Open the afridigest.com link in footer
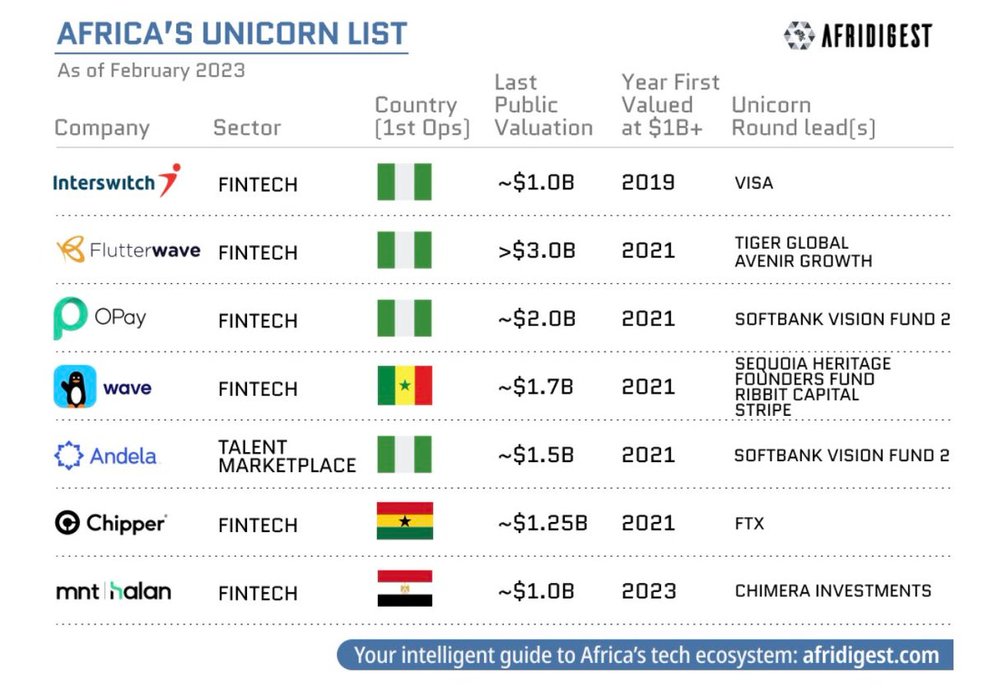The width and height of the screenshot is (988, 700). 870,655
